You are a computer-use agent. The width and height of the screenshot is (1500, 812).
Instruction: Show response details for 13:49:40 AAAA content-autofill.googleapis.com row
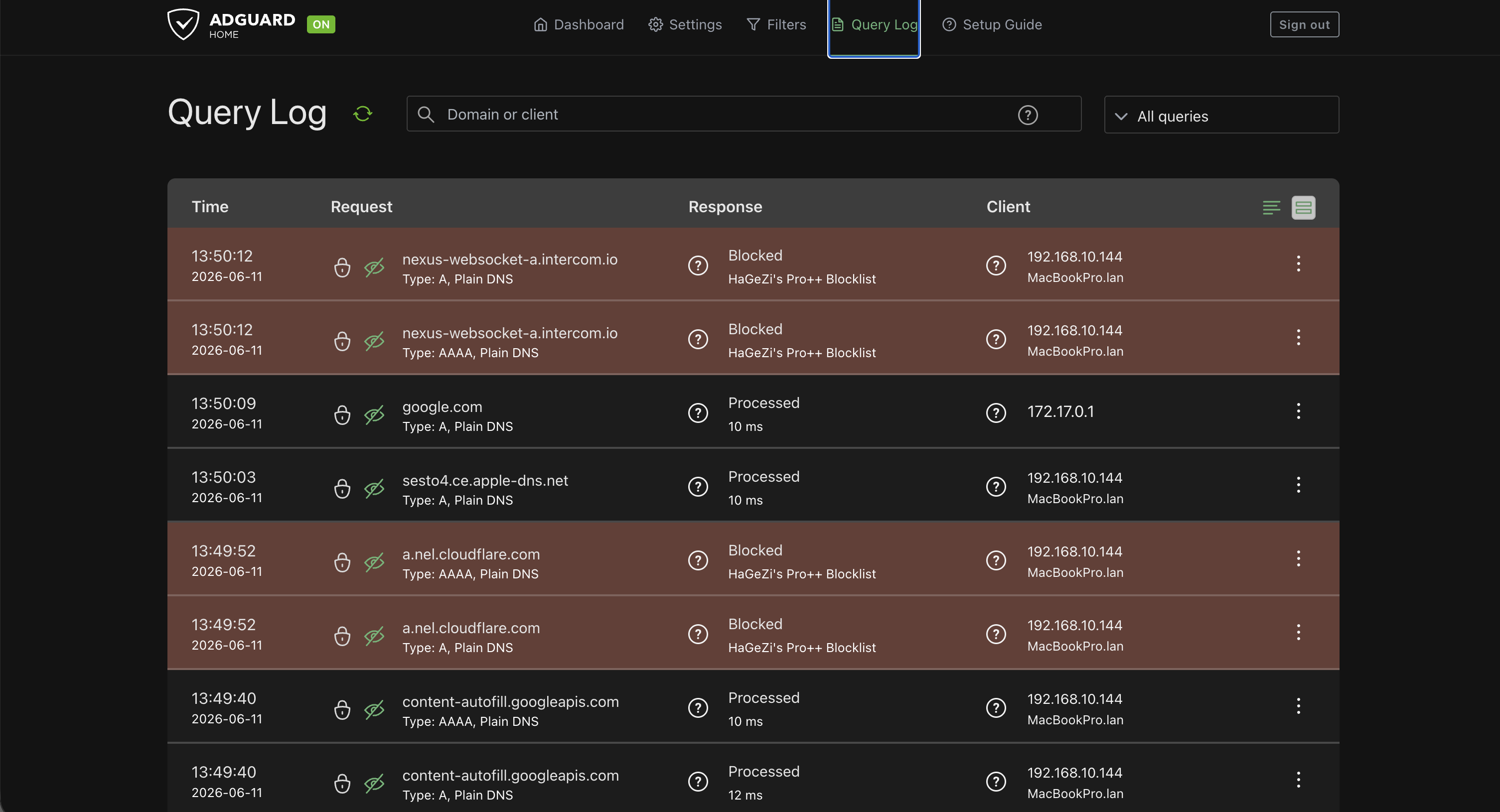(698, 708)
